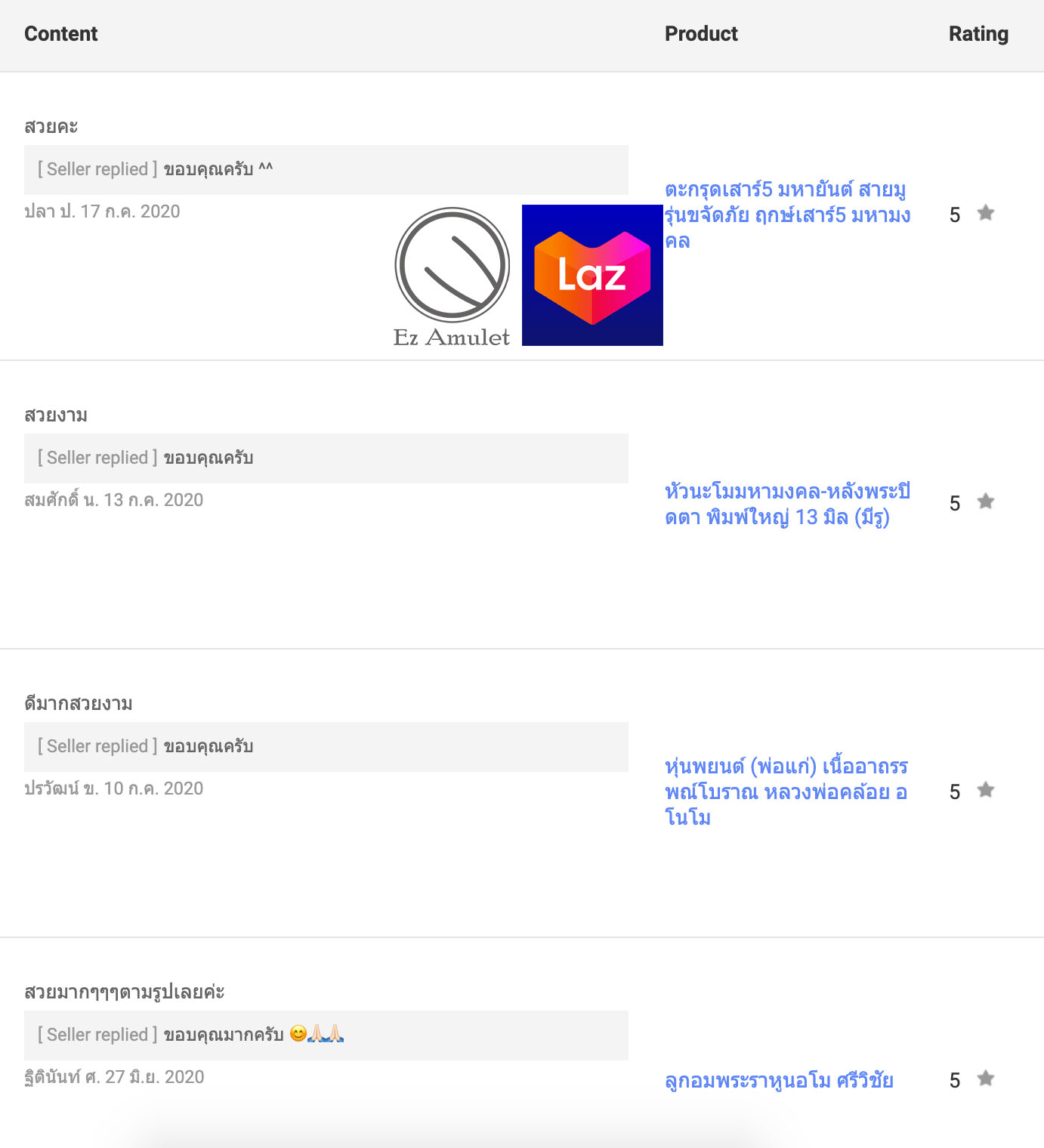The image size is (1044, 1148).
Task: Click the Rating column header
Action: (x=978, y=34)
